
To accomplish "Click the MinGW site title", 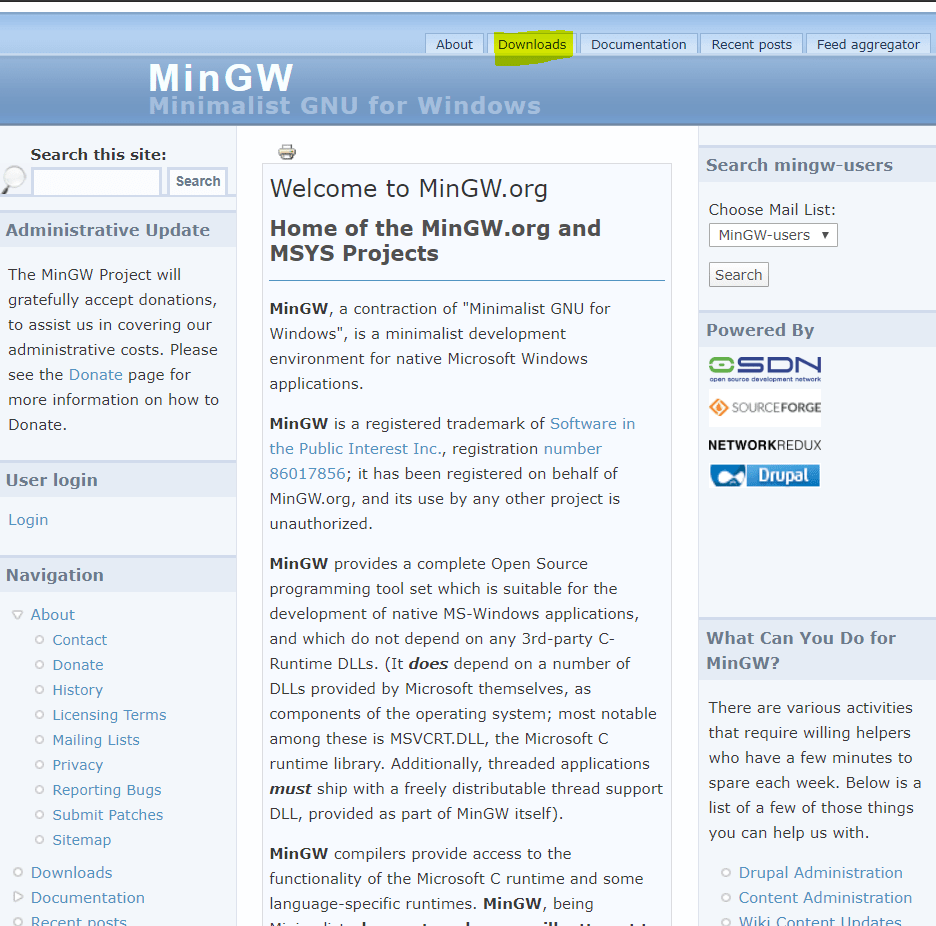I will tap(221, 78).
